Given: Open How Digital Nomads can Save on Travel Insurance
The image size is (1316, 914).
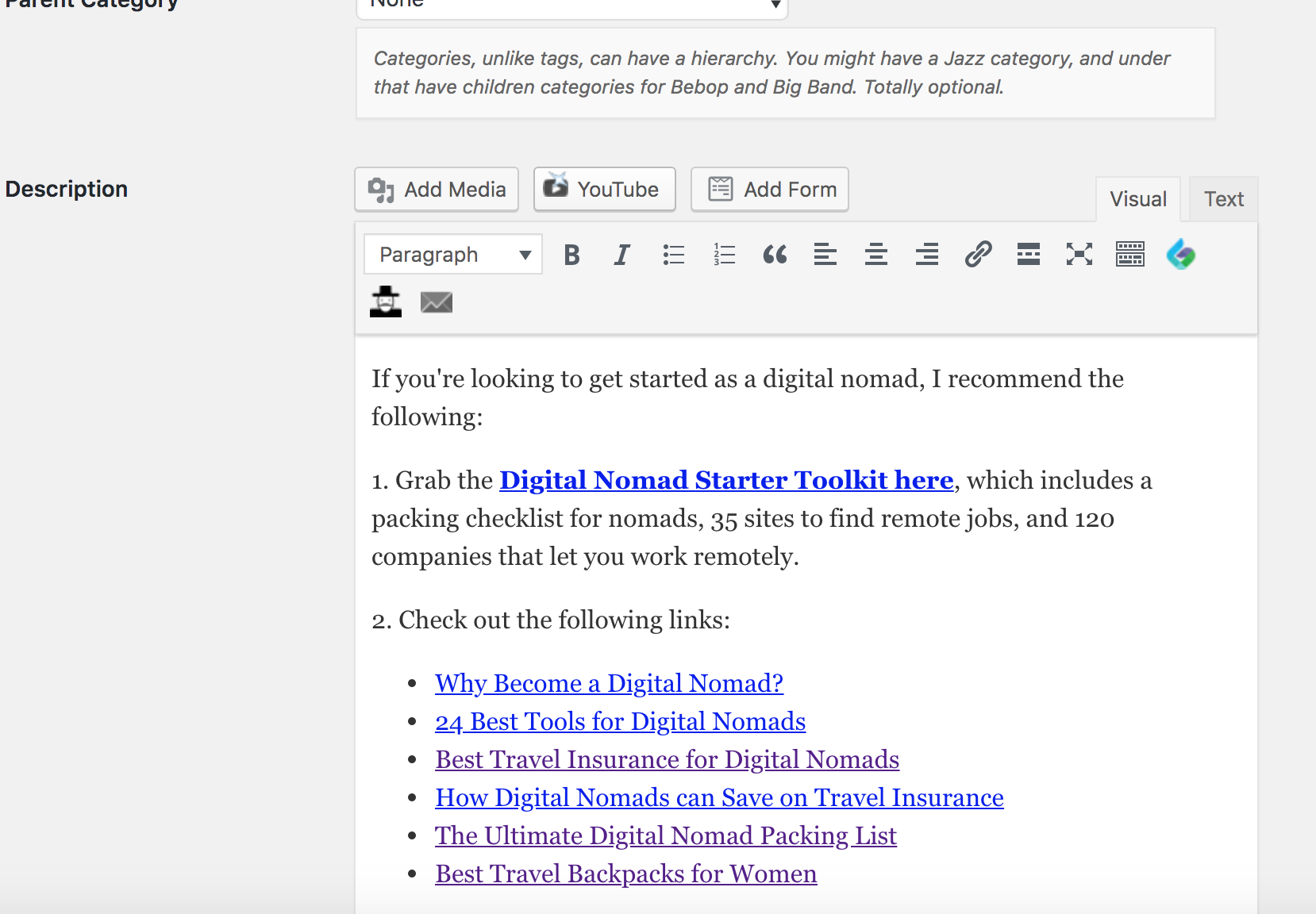Looking at the screenshot, I should click(719, 797).
